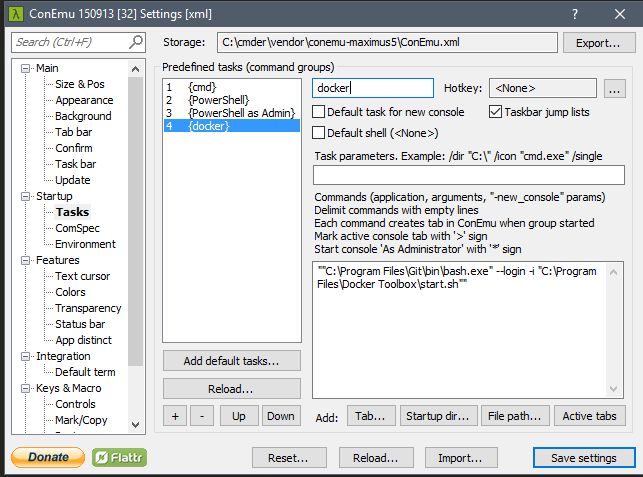
Task: Click the File path... button
Action: [x=515, y=416]
